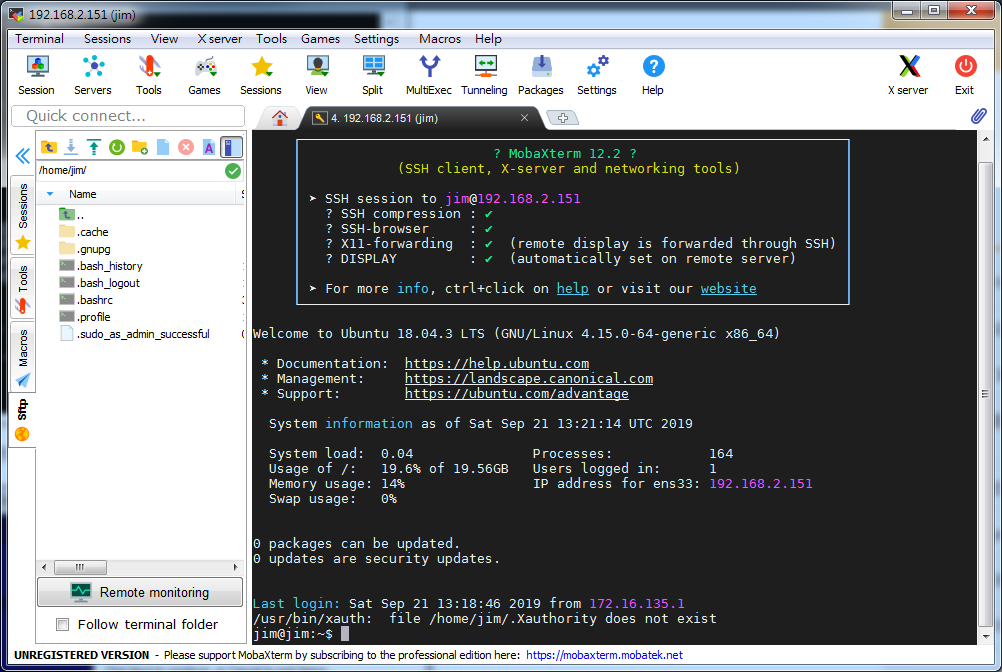
Task: Upload files with the green arrow icon
Action: click(x=94, y=147)
